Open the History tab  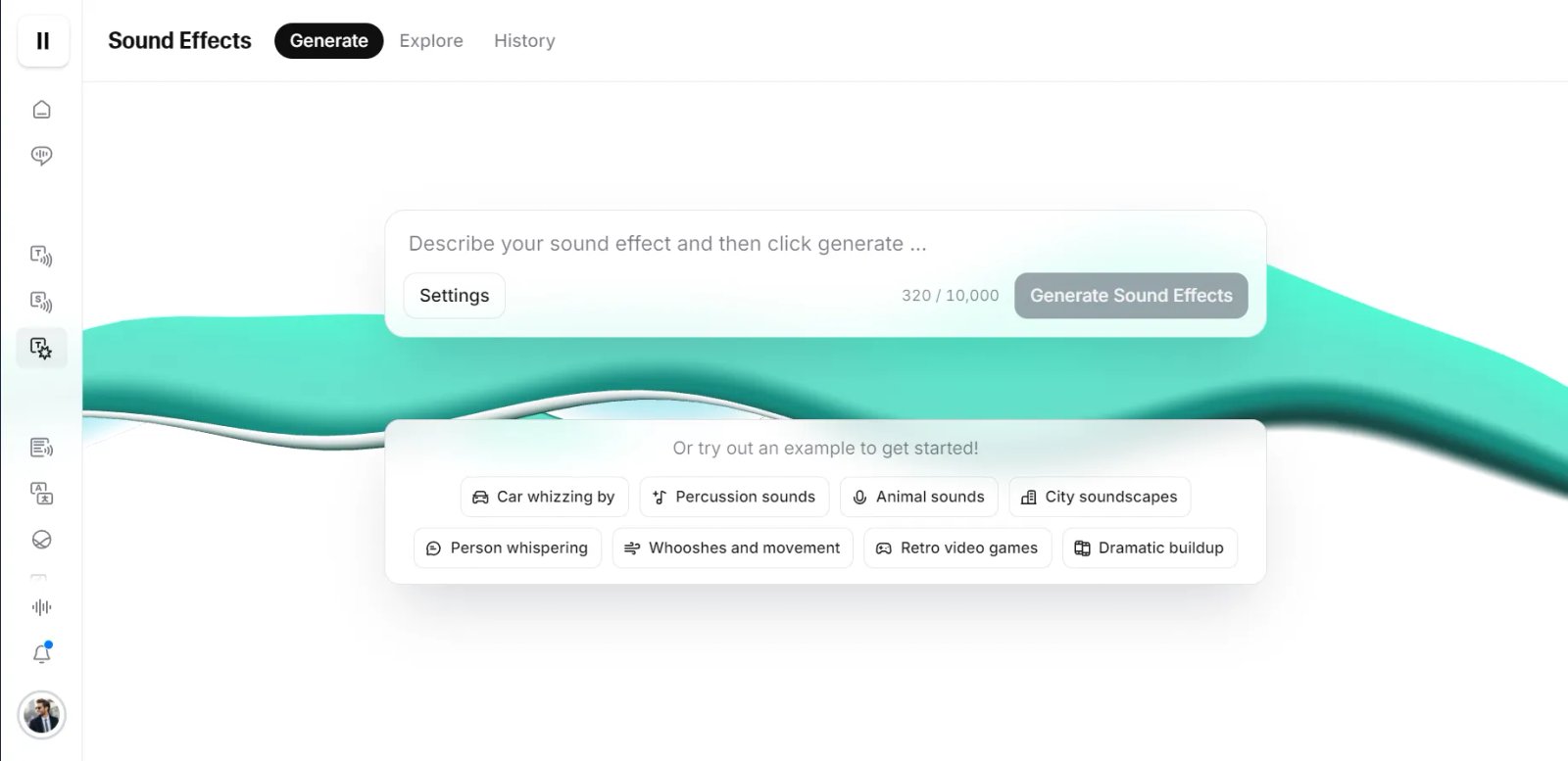[524, 40]
